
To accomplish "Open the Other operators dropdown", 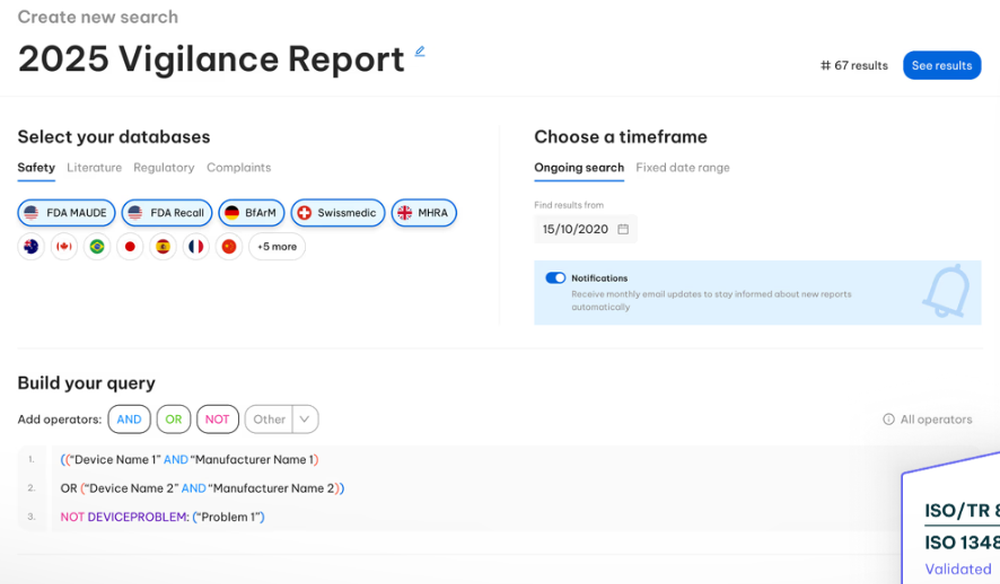I will 281,419.
